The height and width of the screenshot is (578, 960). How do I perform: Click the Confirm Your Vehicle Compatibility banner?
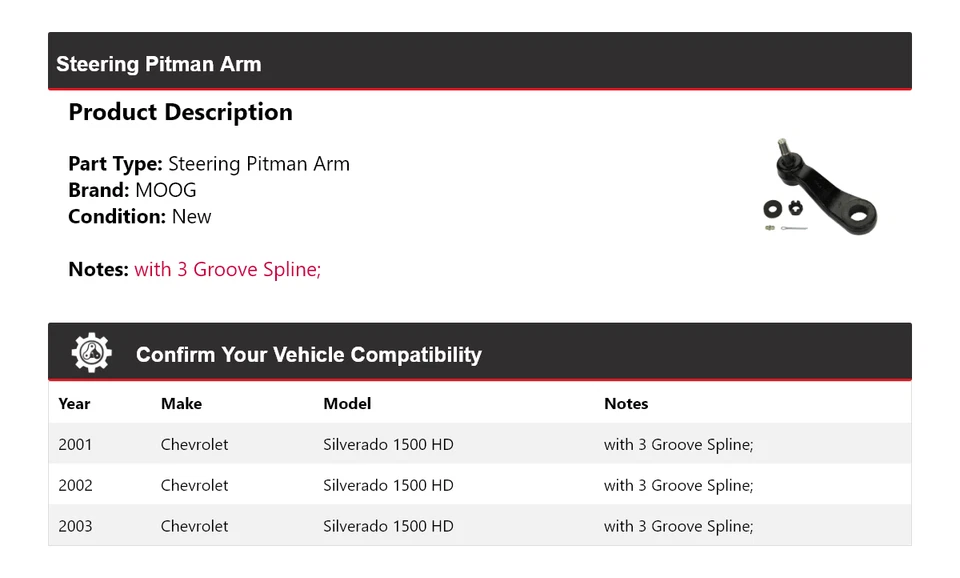point(308,355)
